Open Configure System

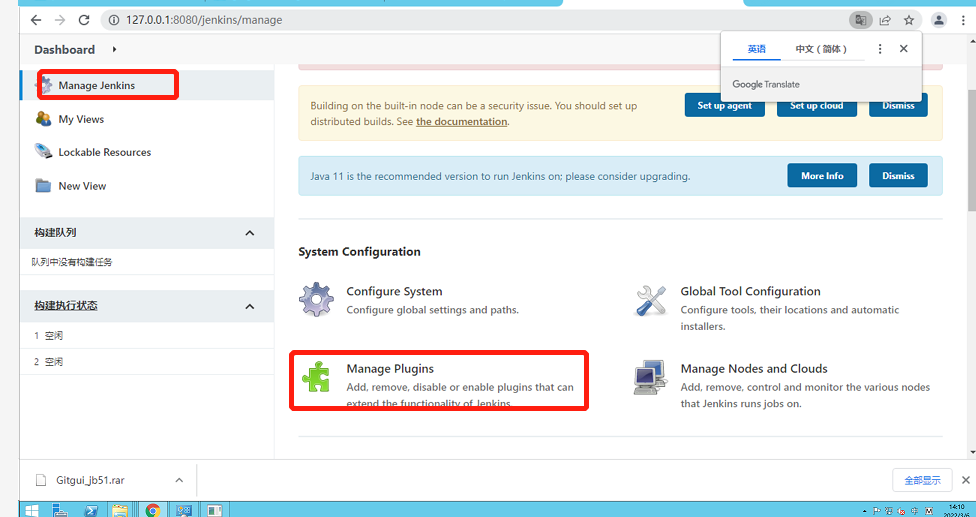394,291
